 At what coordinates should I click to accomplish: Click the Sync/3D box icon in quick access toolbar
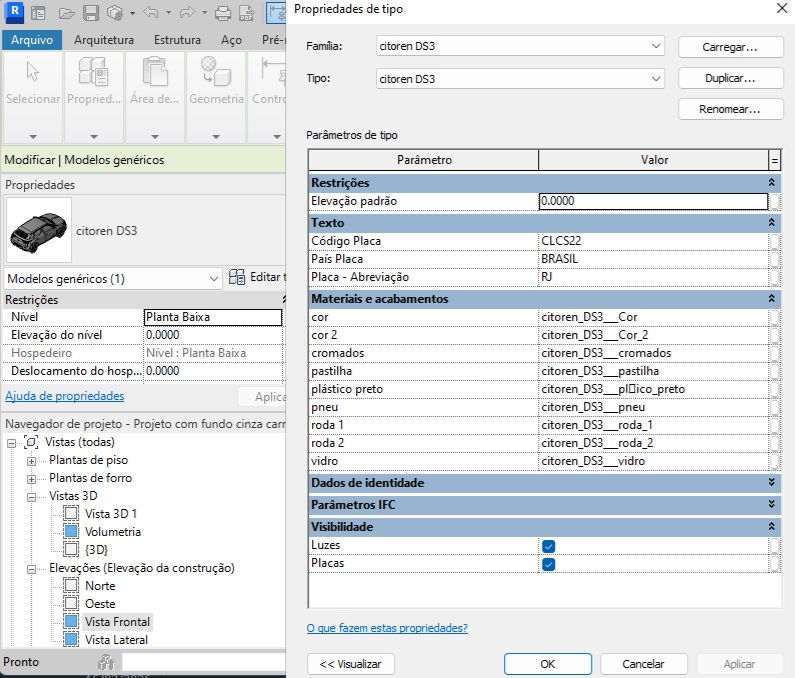[x=115, y=13]
